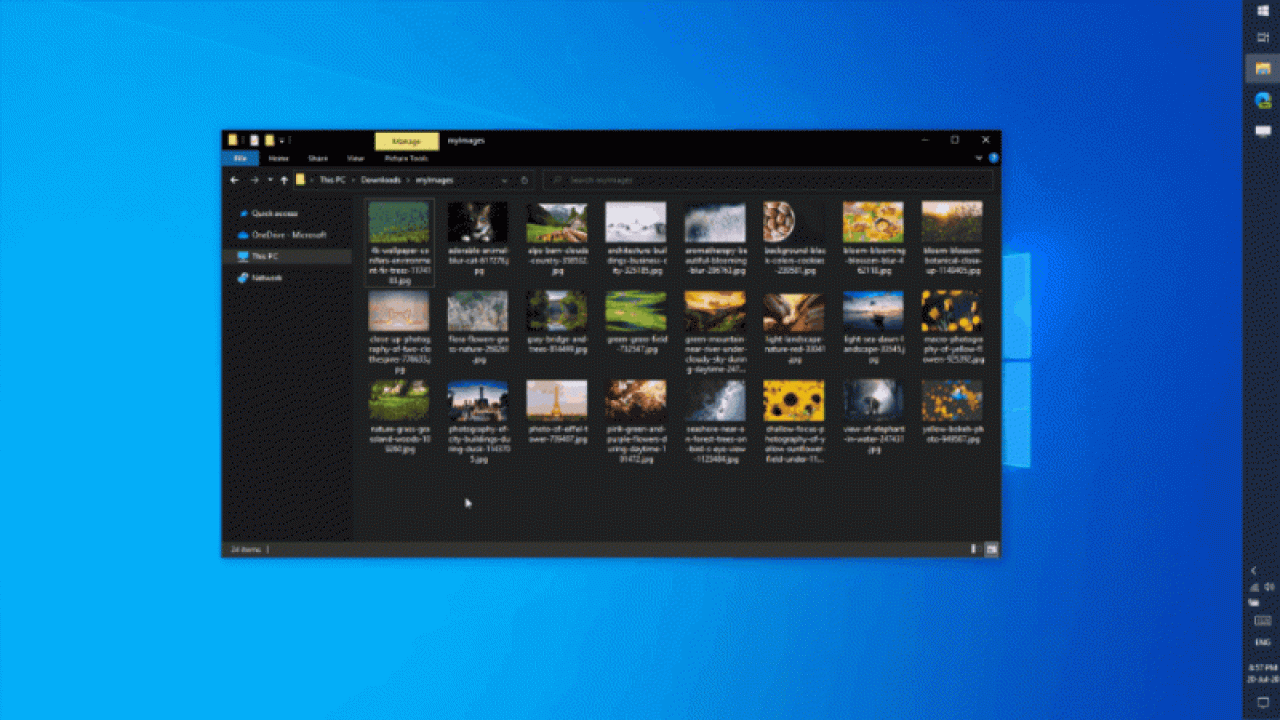Select OneDrive - Microsoft in the sidebar

[288, 235]
